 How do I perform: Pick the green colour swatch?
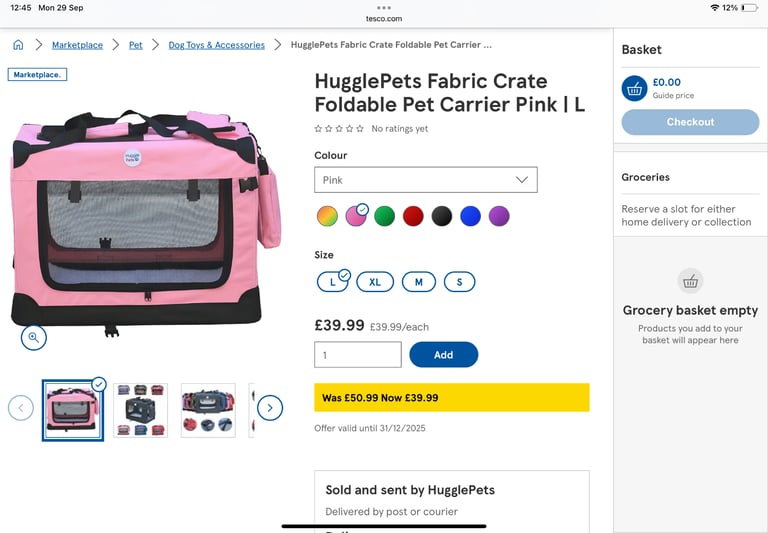384,216
